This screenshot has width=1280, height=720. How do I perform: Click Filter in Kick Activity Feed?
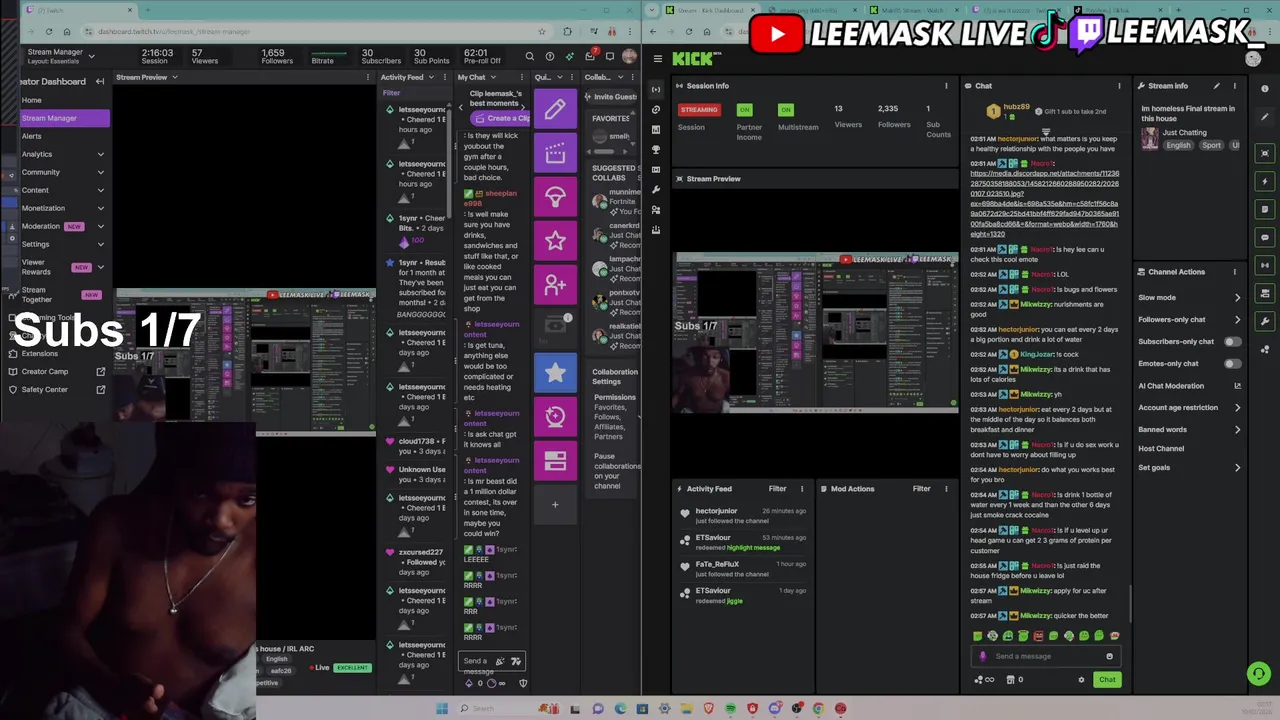click(777, 489)
